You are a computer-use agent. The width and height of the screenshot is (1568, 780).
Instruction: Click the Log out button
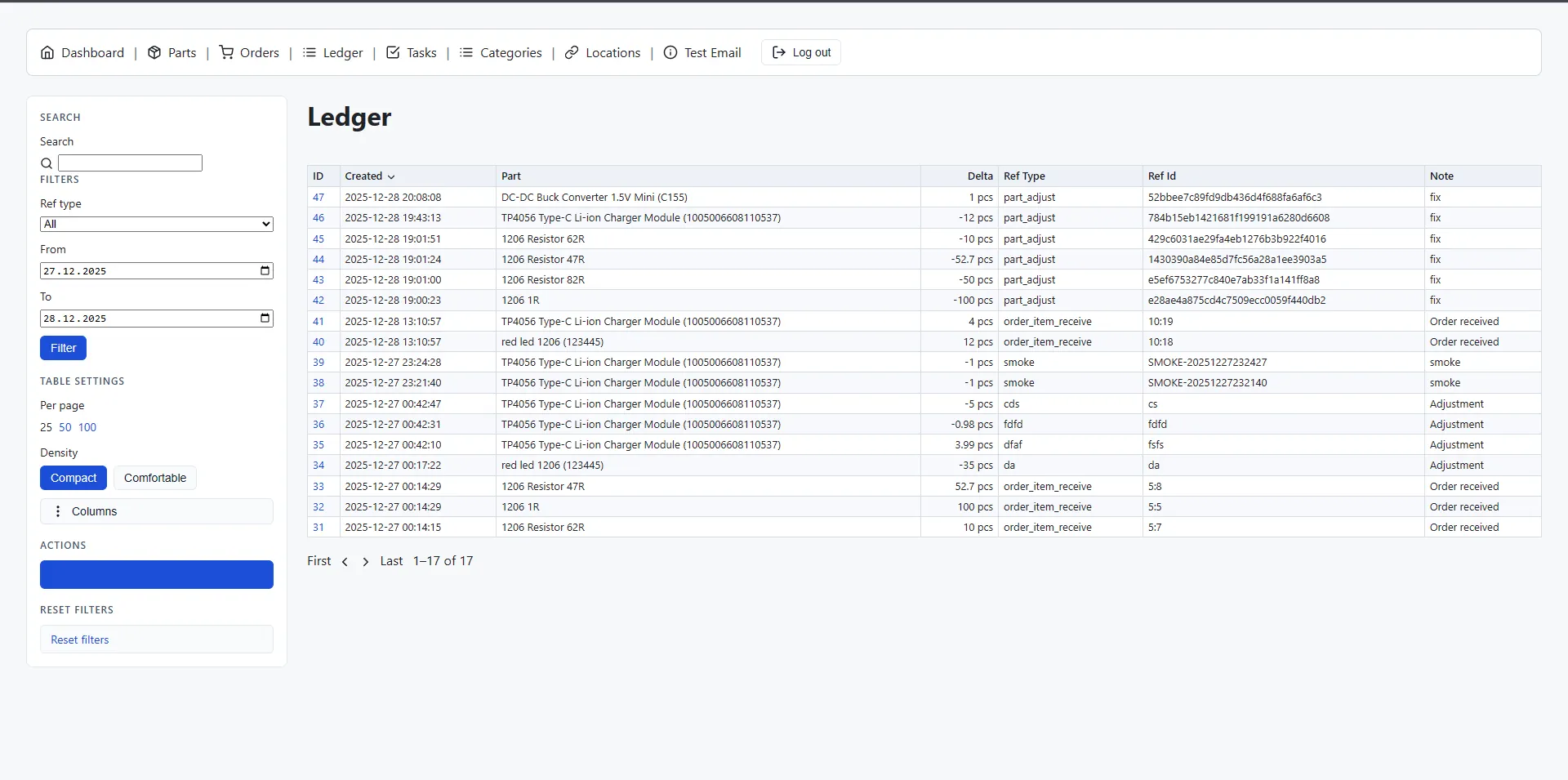tap(801, 52)
